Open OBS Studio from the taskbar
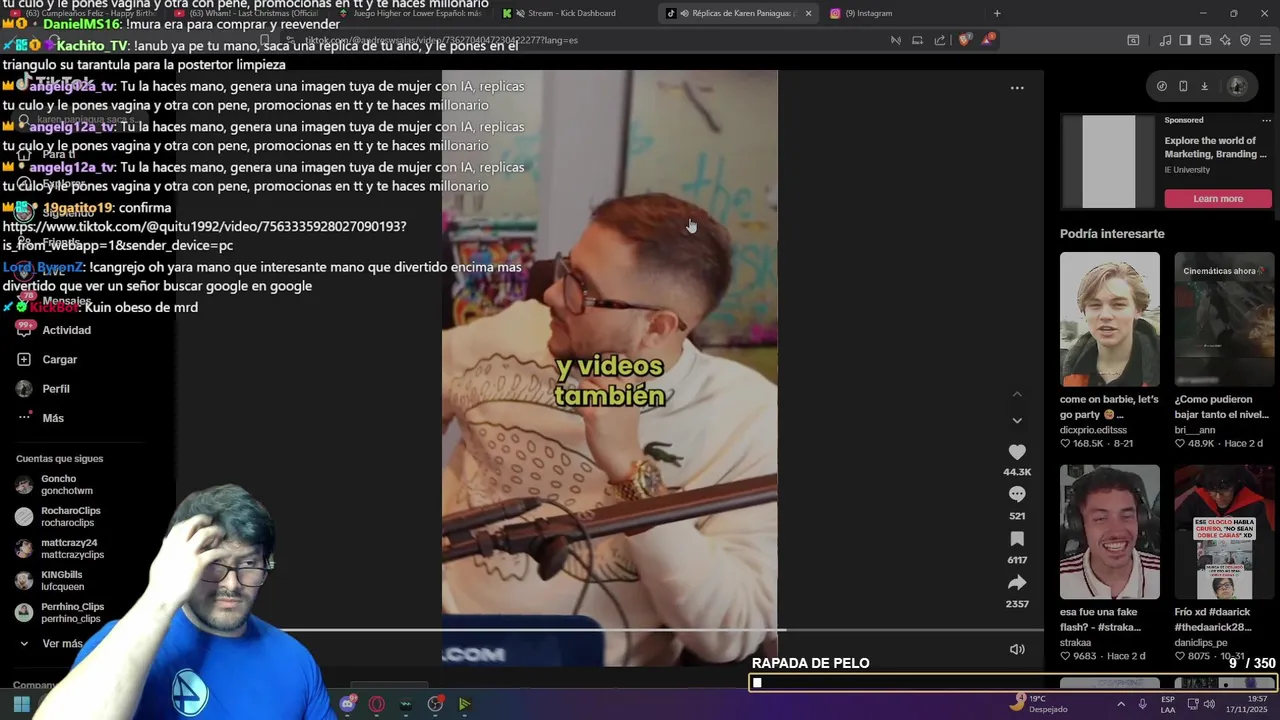The width and height of the screenshot is (1280, 720). pyautogui.click(x=435, y=704)
